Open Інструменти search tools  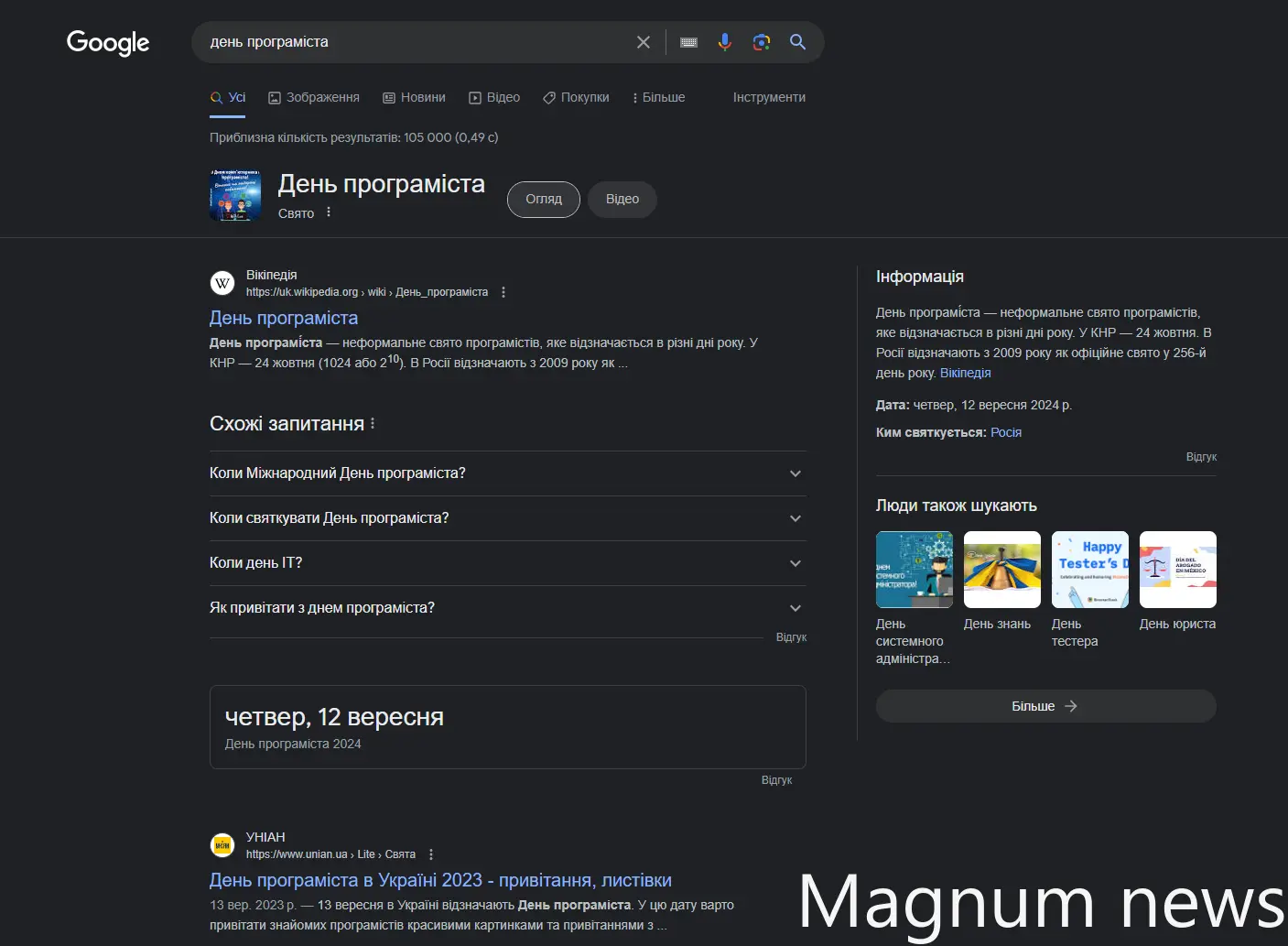coord(769,97)
